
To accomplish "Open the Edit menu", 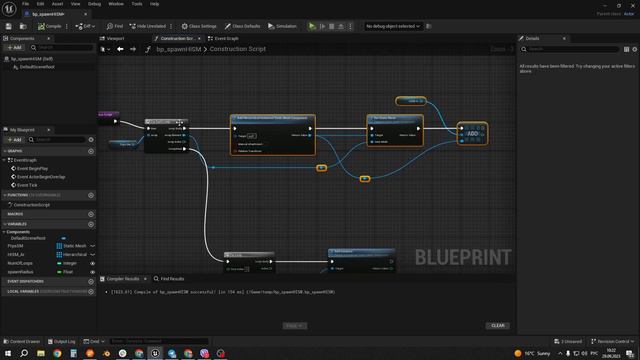I will 40,4.
